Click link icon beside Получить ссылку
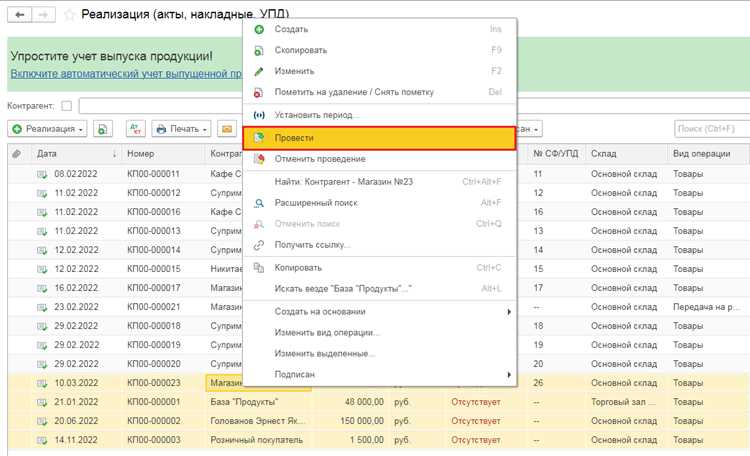Screen dimensions: 750x456 259,245
